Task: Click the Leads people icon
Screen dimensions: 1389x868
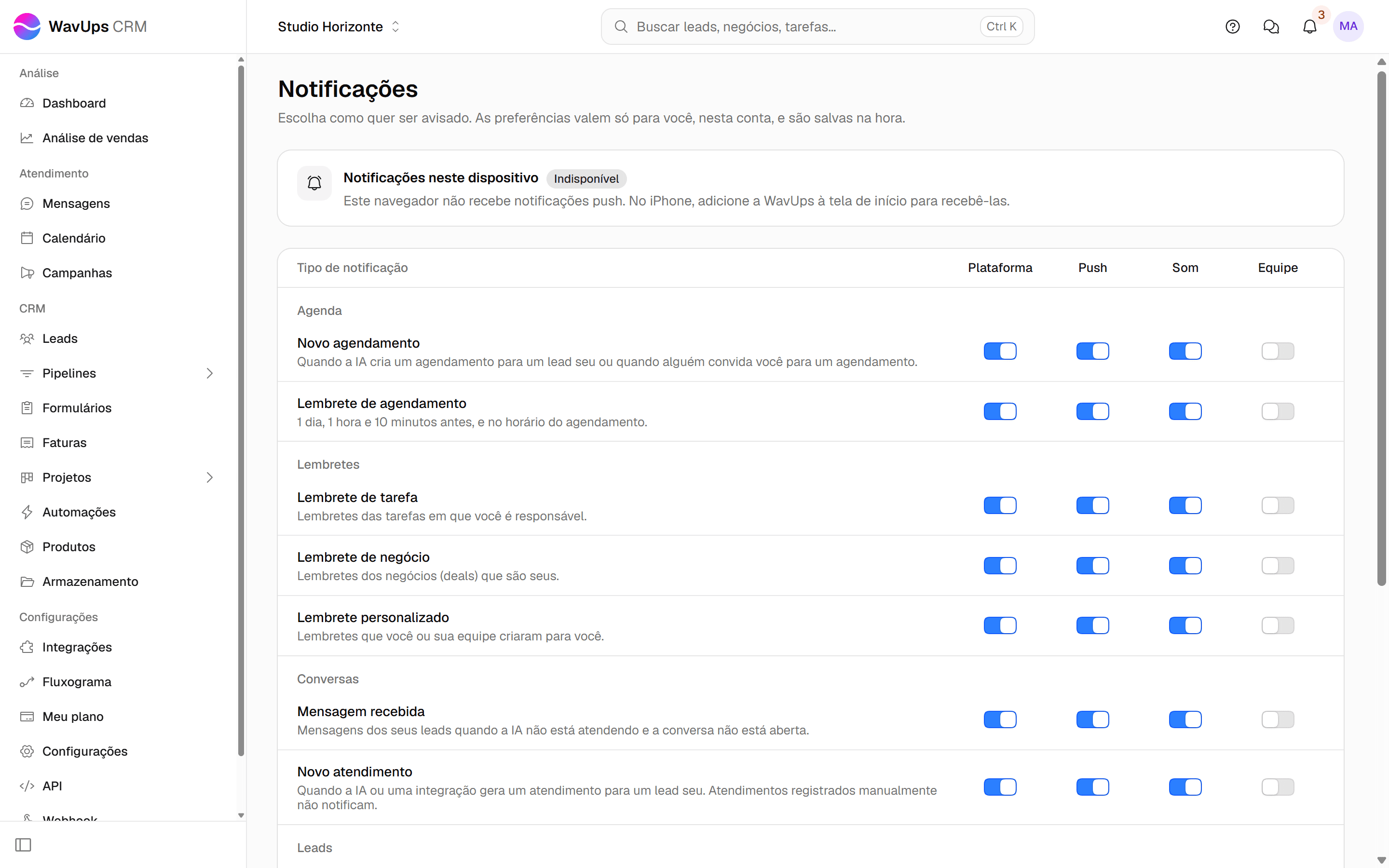Action: tap(27, 339)
